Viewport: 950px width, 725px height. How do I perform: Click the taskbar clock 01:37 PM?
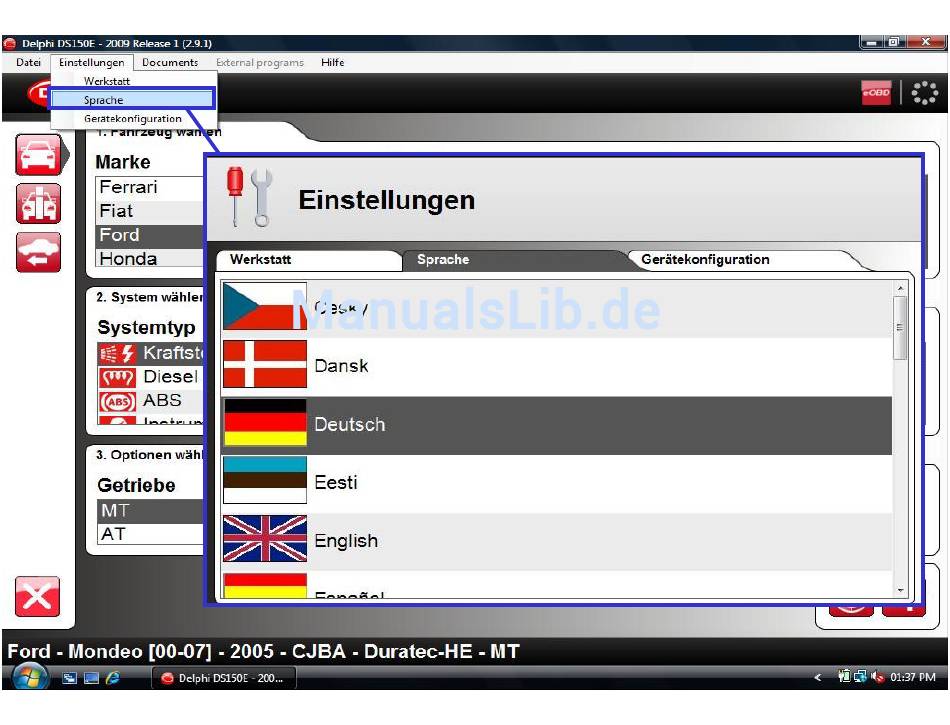coord(912,677)
